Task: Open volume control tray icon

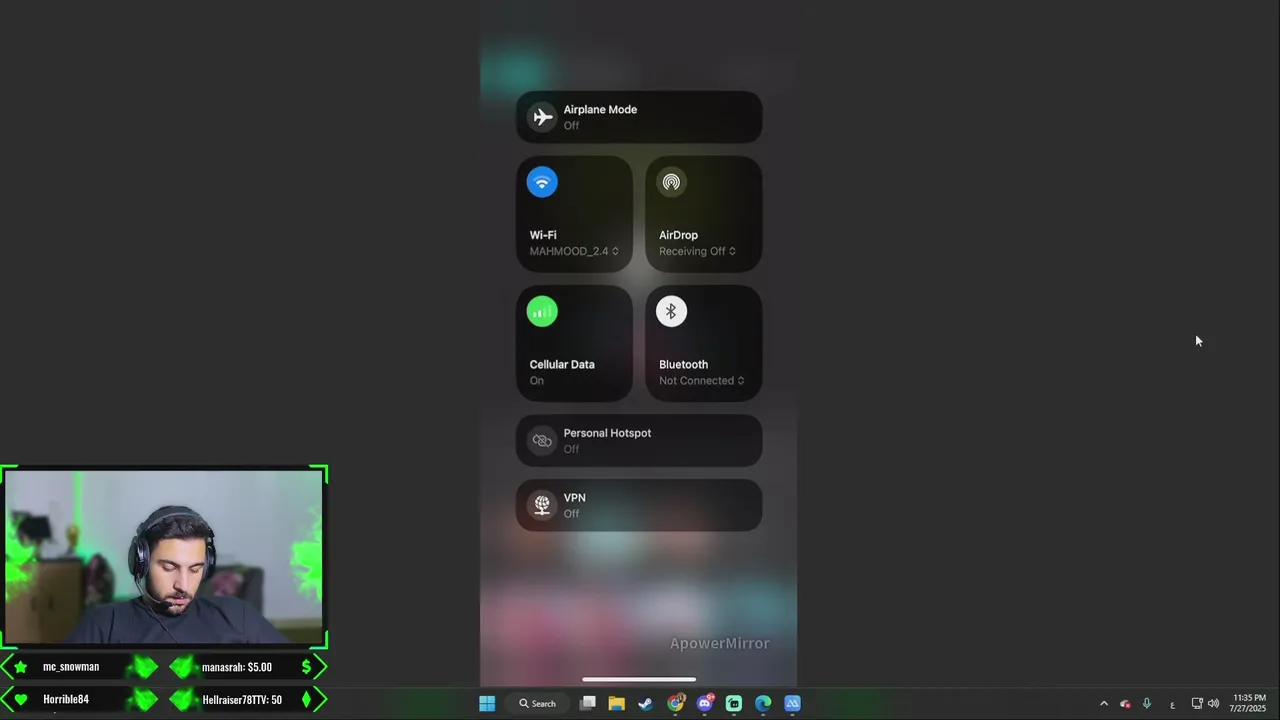Action: point(1213,703)
